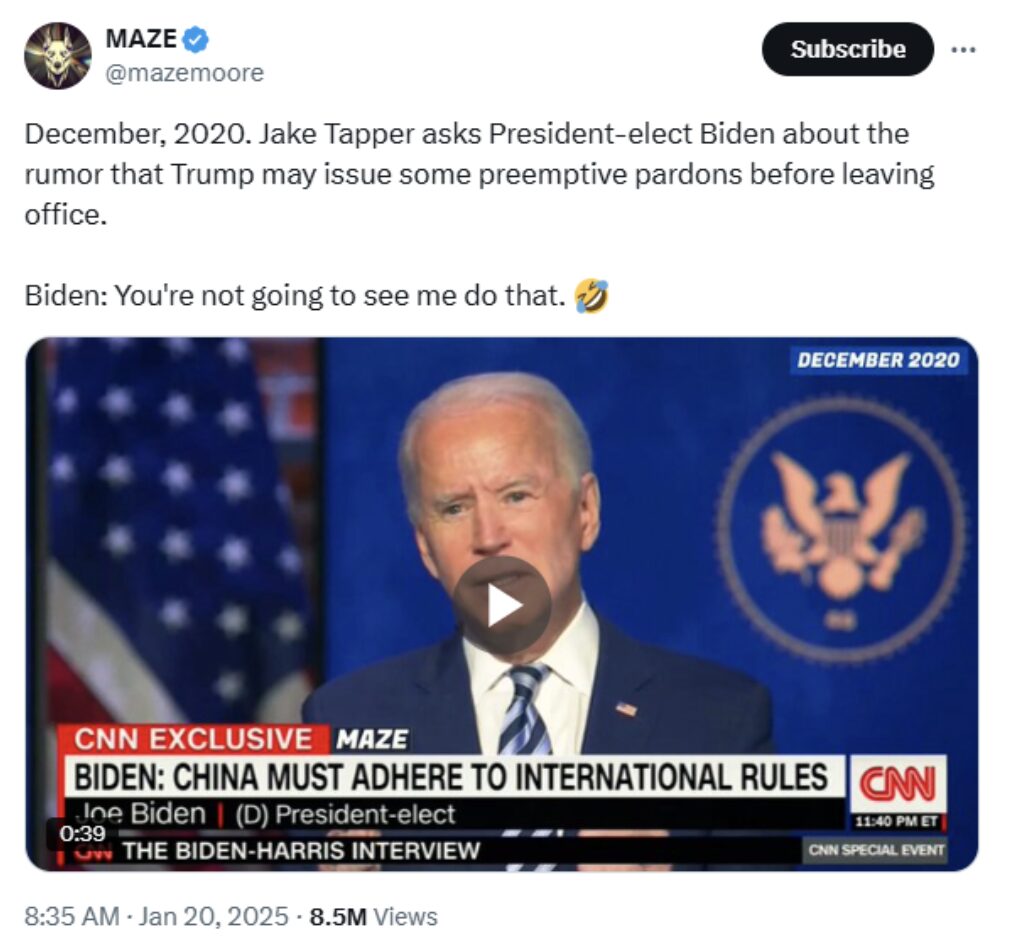Click the presidential eagle seal in the video
Screen dimensions: 1012x952
[x=842, y=530]
